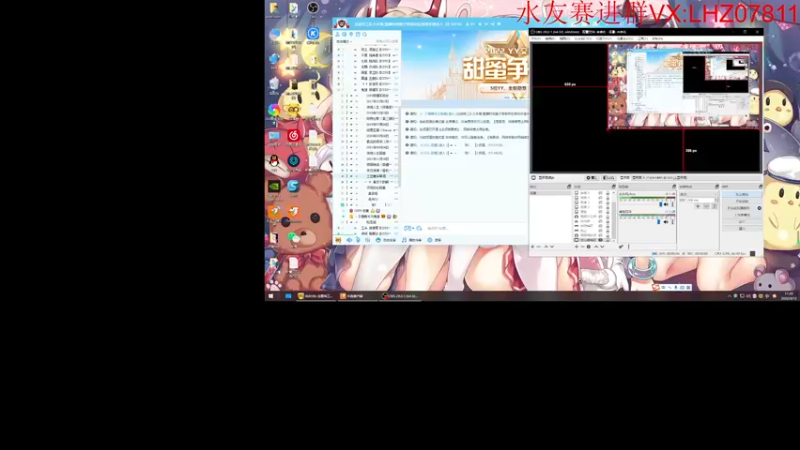
Task: Click the YY chat message input field
Action: point(474,228)
